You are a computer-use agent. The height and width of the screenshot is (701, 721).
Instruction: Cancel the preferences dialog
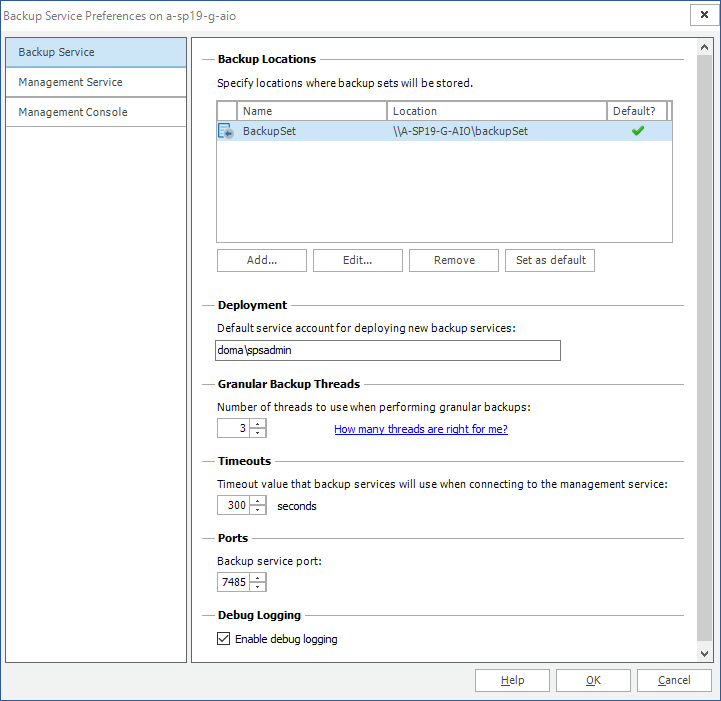click(674, 680)
